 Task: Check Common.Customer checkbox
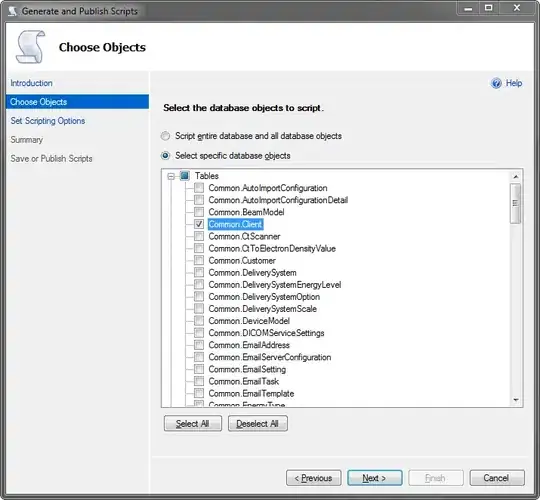click(x=199, y=260)
